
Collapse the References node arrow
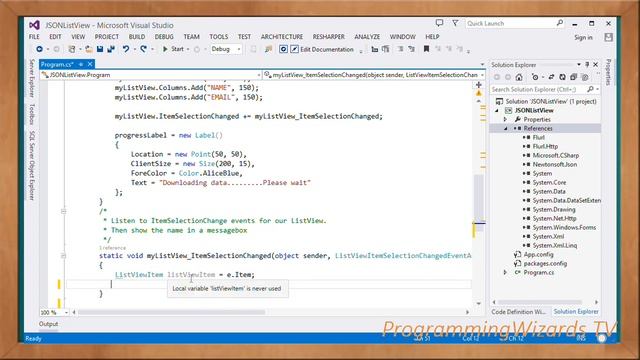[506, 129]
